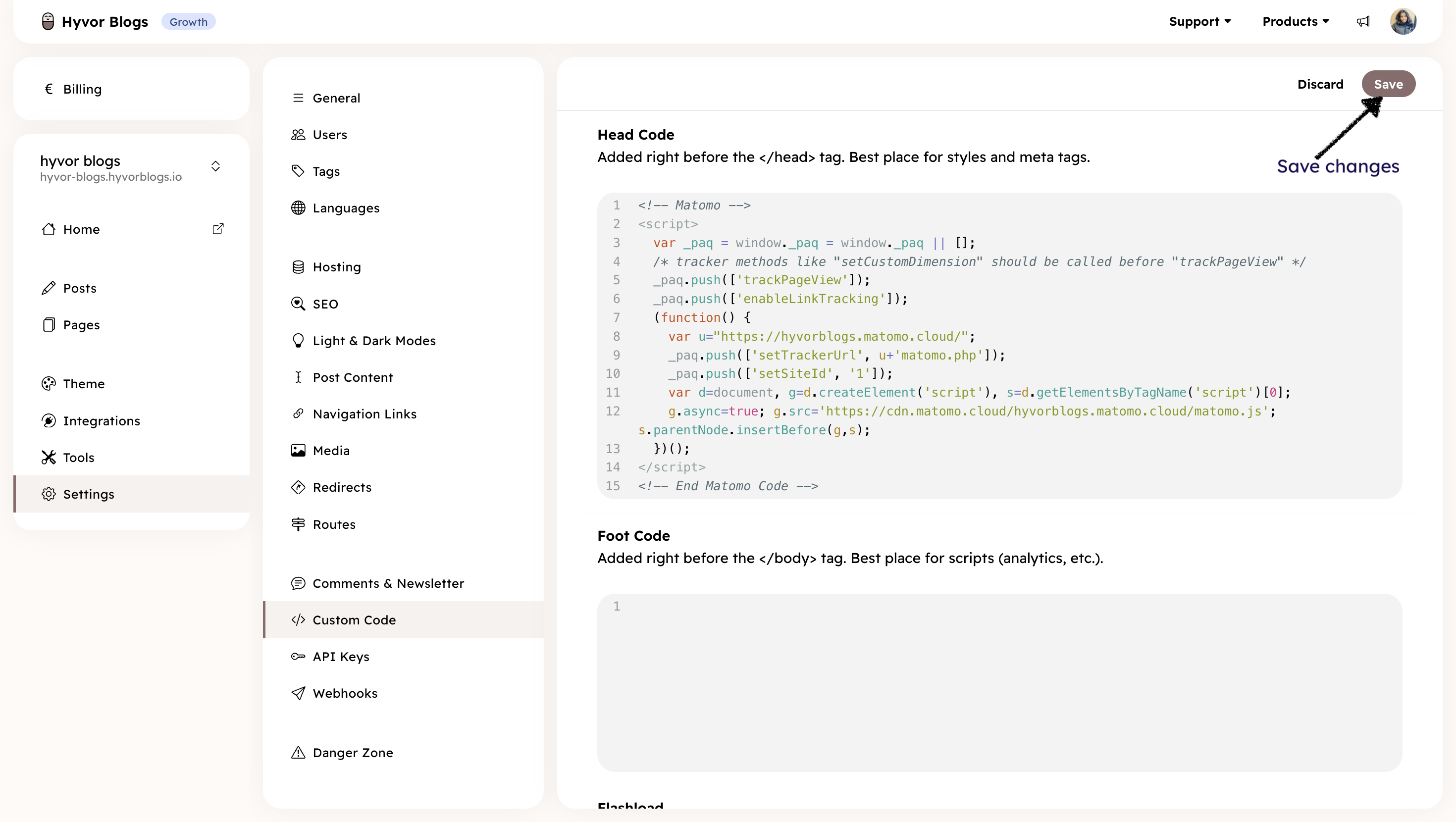Open Danger Zone via the warning icon

click(299, 753)
